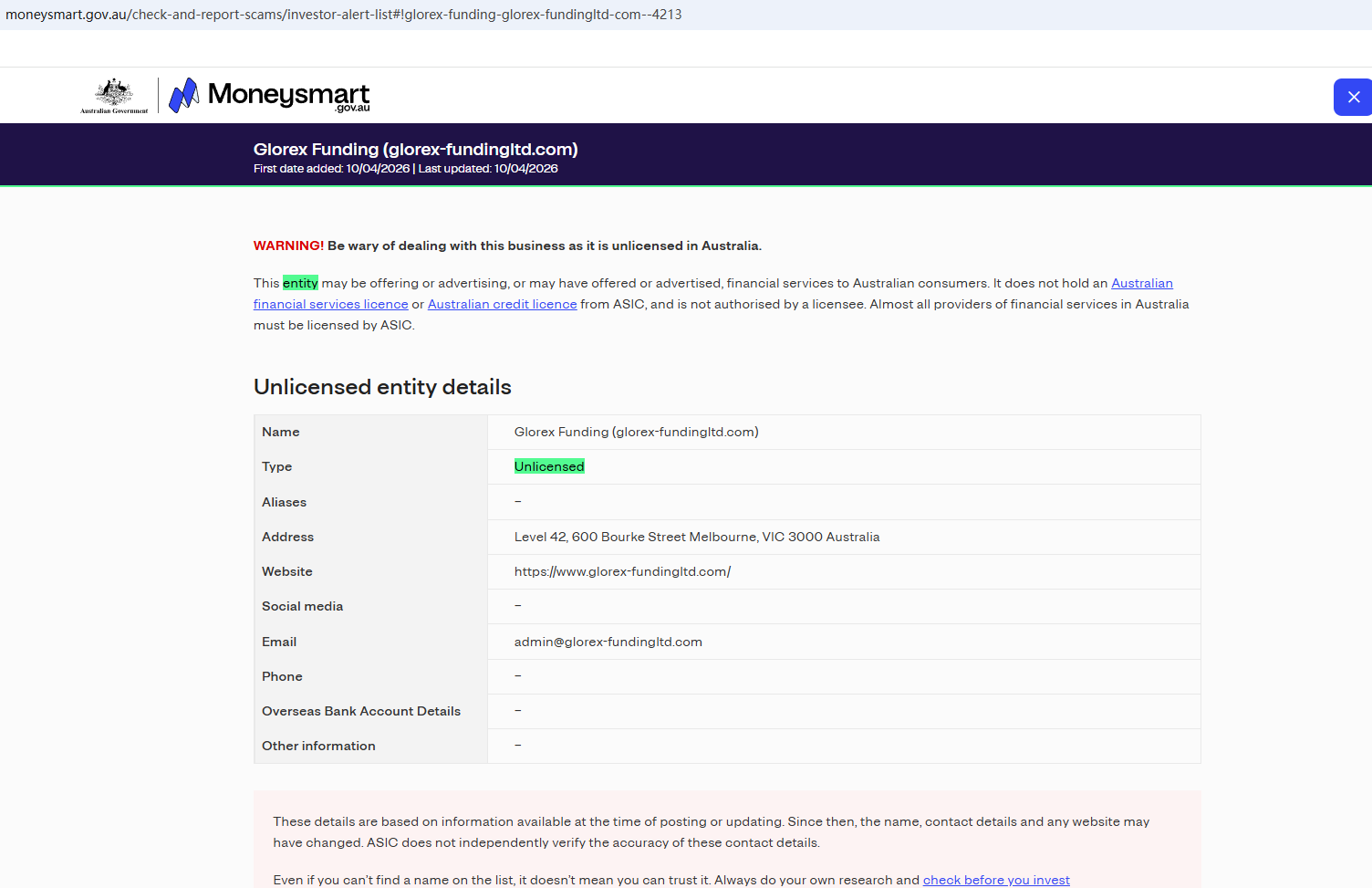Click the 'These details are based on' disclaimer
Screen dimensions: 1372x888
(x=712, y=832)
